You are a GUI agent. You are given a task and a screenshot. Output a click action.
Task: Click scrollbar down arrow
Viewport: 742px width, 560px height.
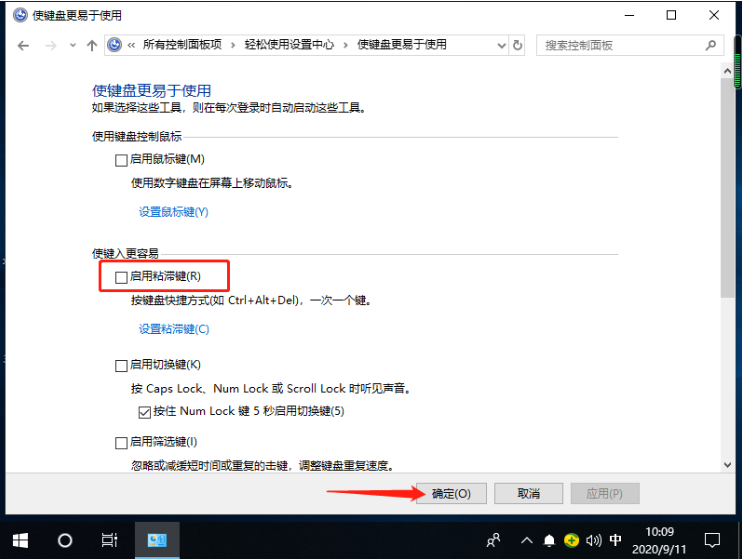(727, 465)
